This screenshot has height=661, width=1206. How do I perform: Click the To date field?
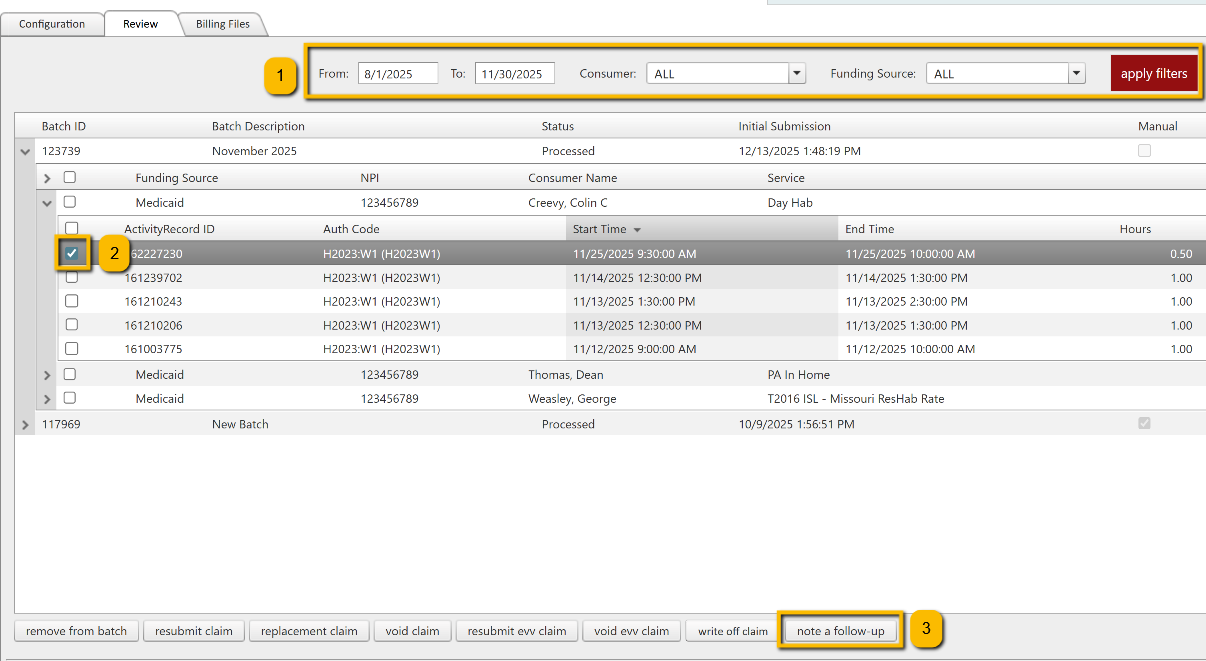pos(514,74)
